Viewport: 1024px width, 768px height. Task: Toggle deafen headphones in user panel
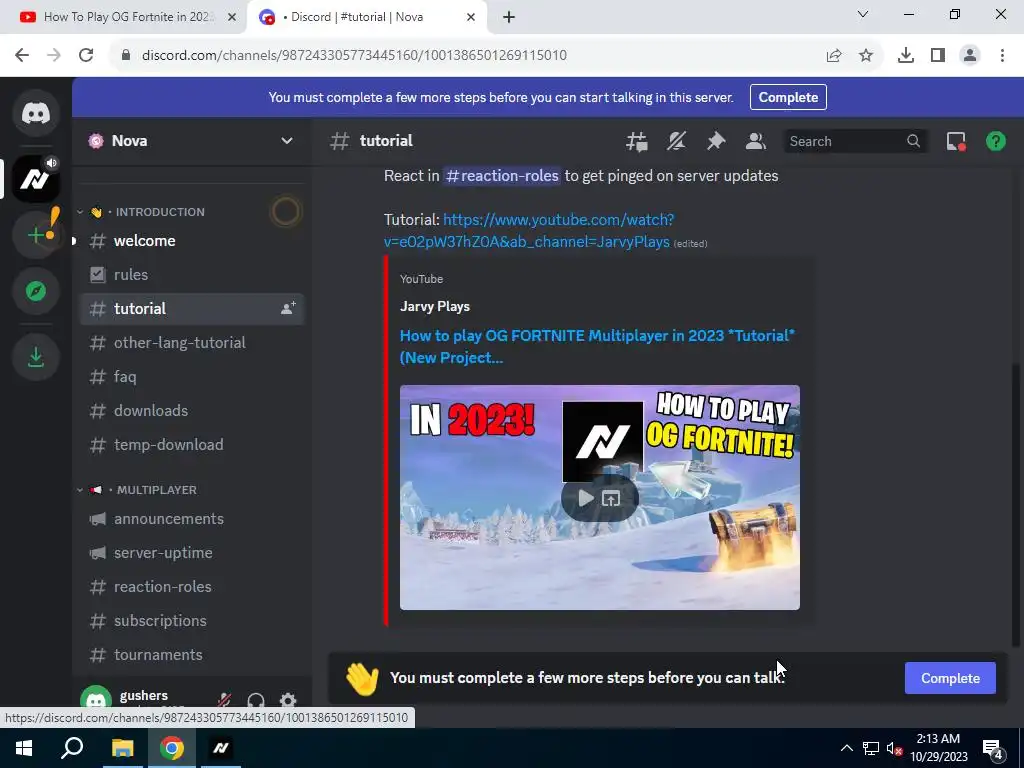(256, 701)
